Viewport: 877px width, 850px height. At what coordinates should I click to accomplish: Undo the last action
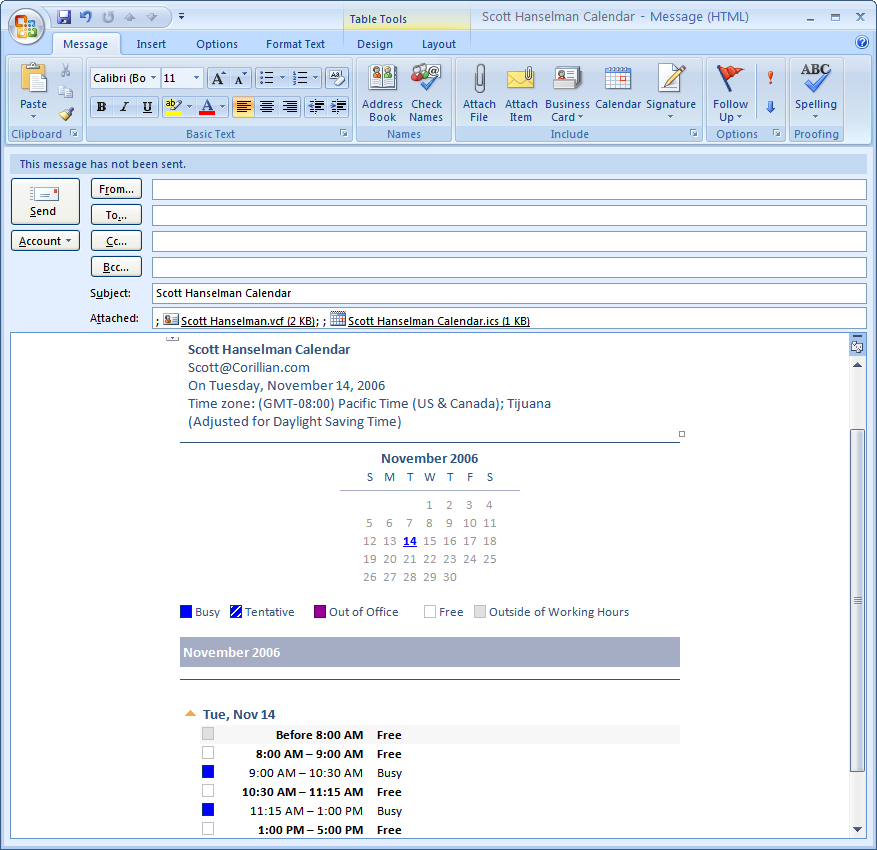86,17
